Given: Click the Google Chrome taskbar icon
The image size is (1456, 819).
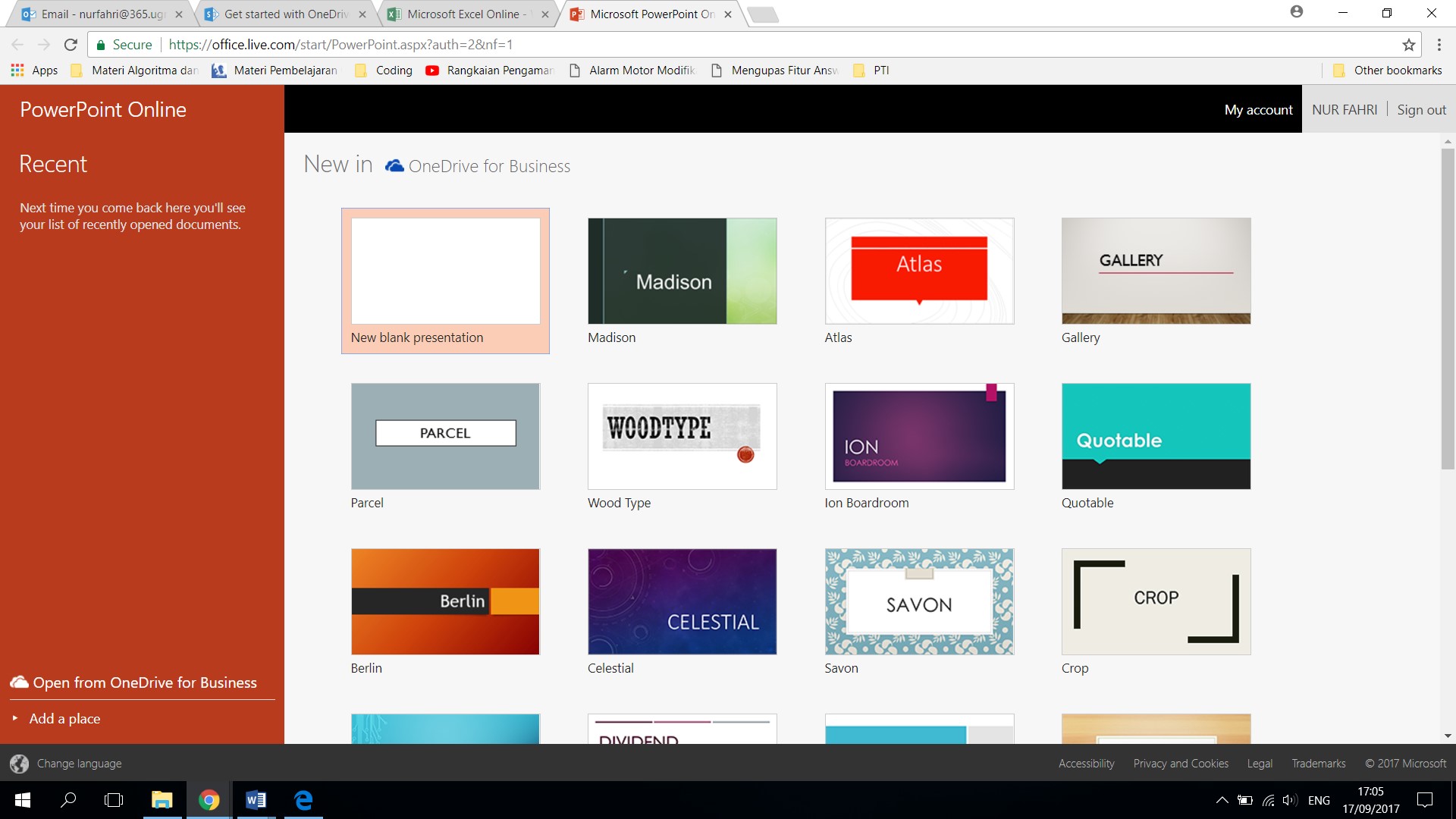Looking at the screenshot, I should click(209, 799).
